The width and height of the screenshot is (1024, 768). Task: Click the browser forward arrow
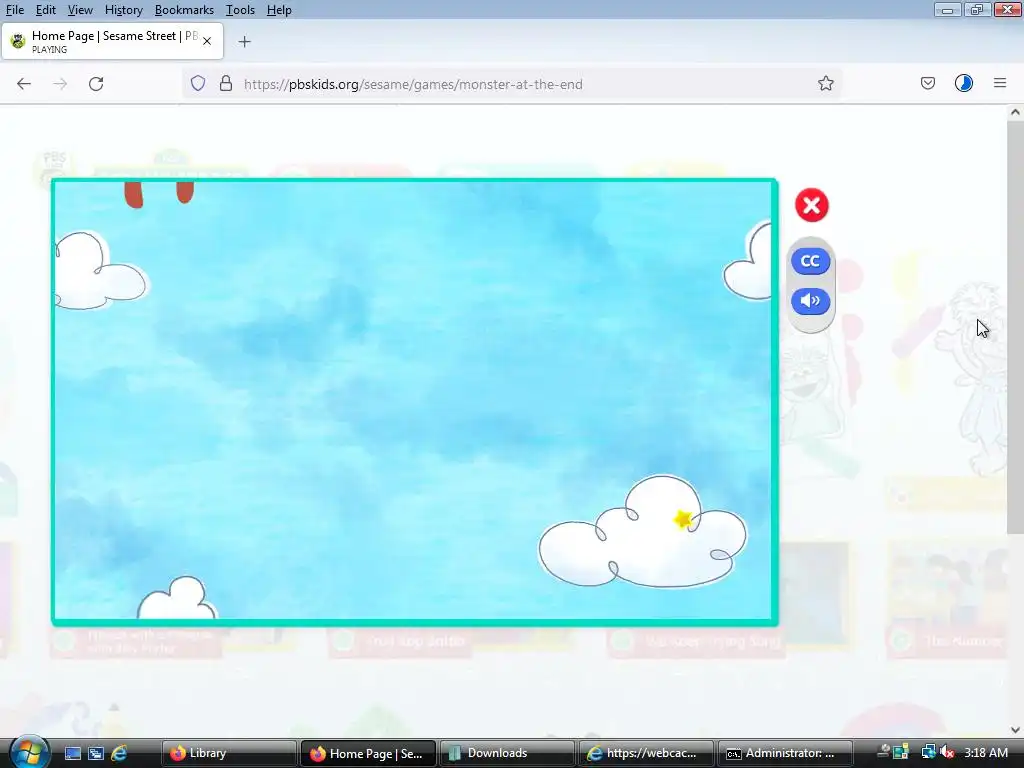click(x=60, y=84)
